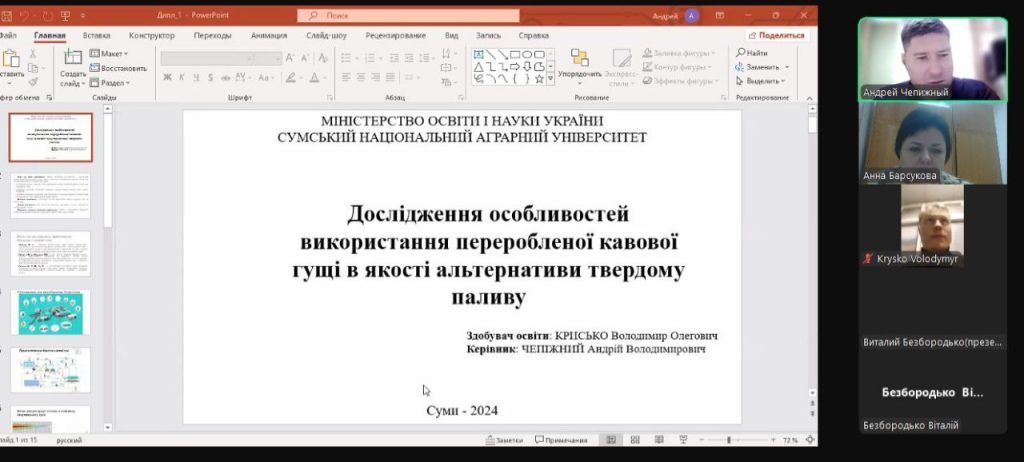Open the change case Aa dropdown

pos(265,77)
